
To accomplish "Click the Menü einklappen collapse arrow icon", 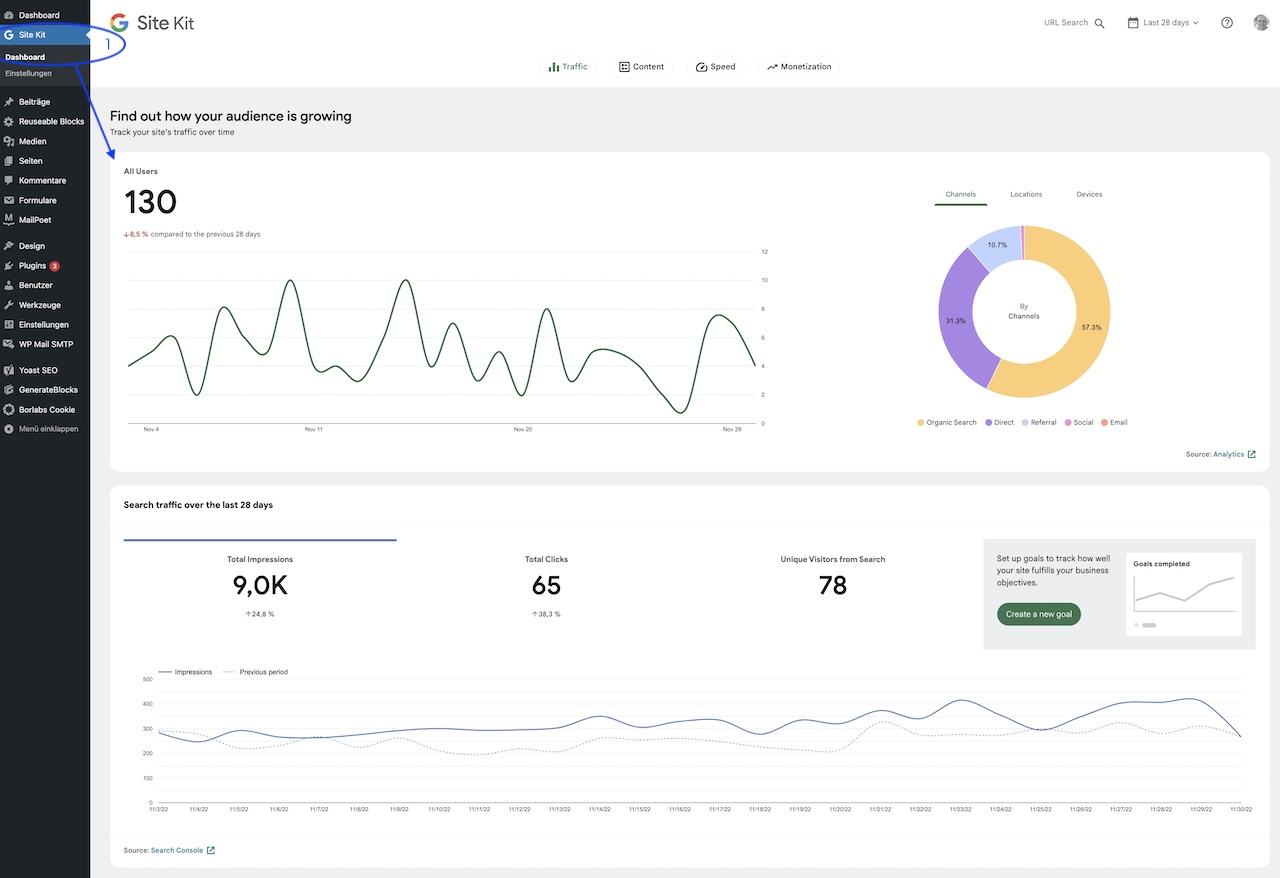I will [9, 429].
